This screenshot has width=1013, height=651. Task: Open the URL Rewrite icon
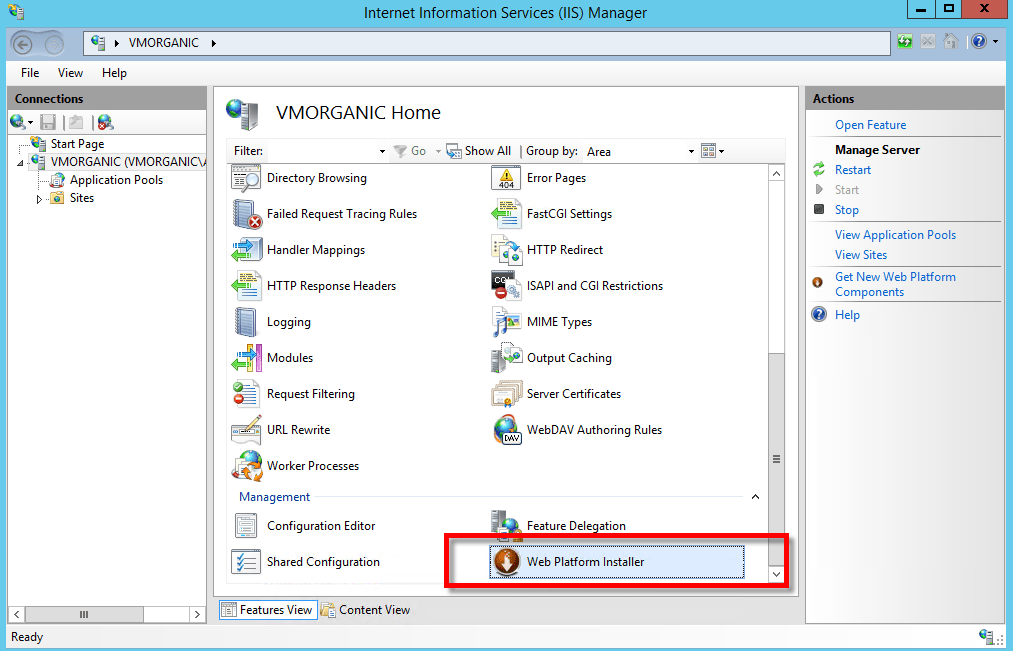tap(246, 430)
